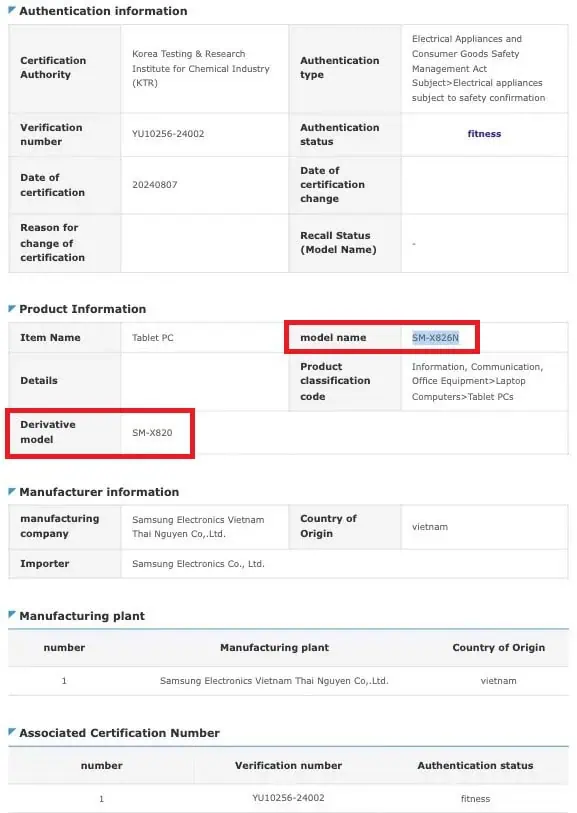Click the certification date 20240807
577x813 pixels.
[x=154, y=185]
